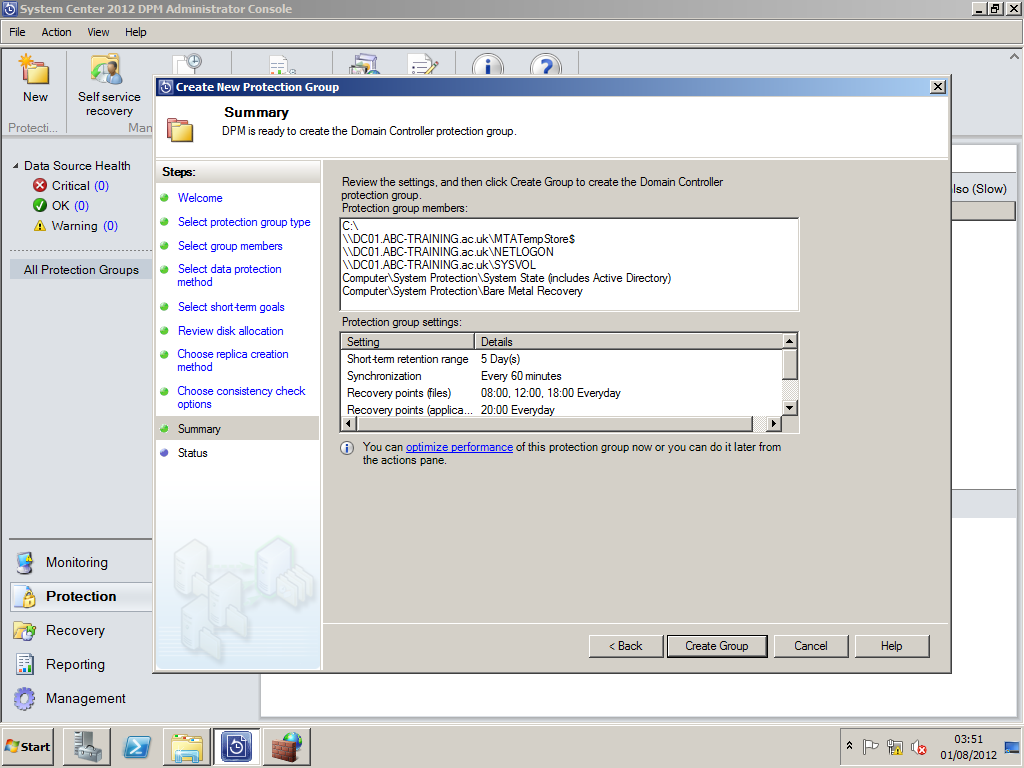Open the View menu
Screen dimensions: 1024x768
click(98, 32)
